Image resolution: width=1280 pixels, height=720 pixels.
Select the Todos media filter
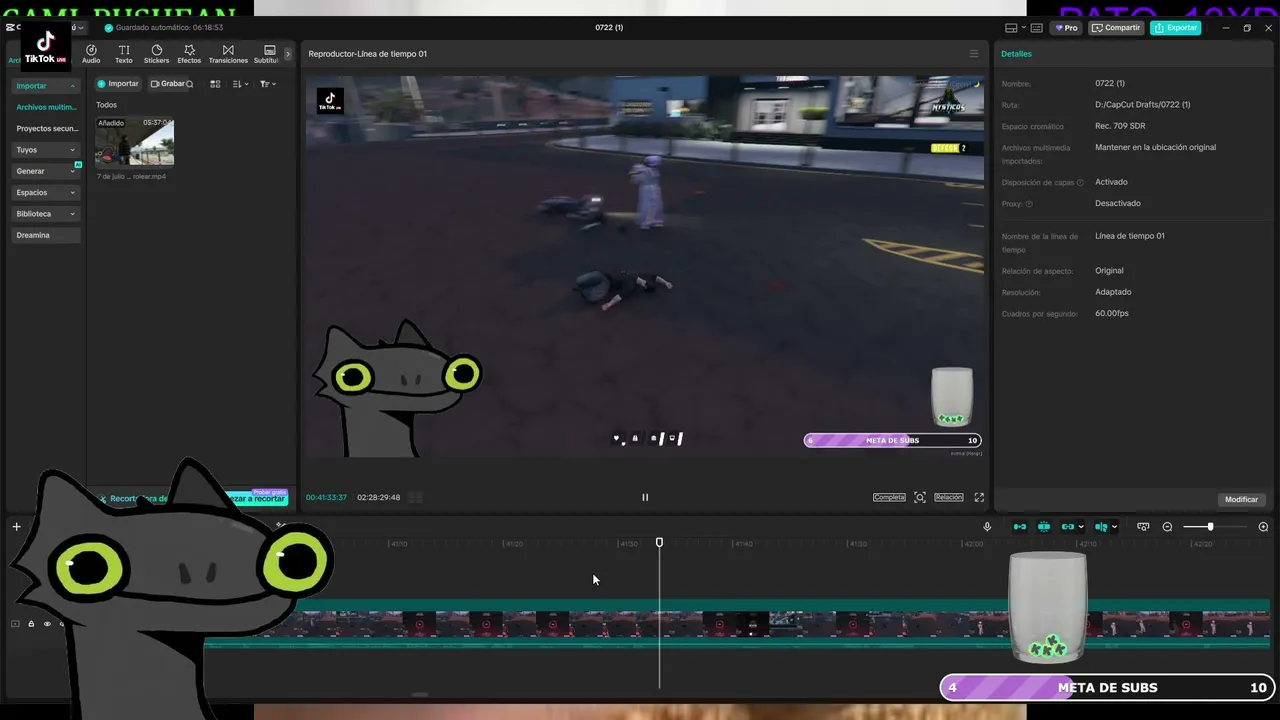click(x=106, y=105)
